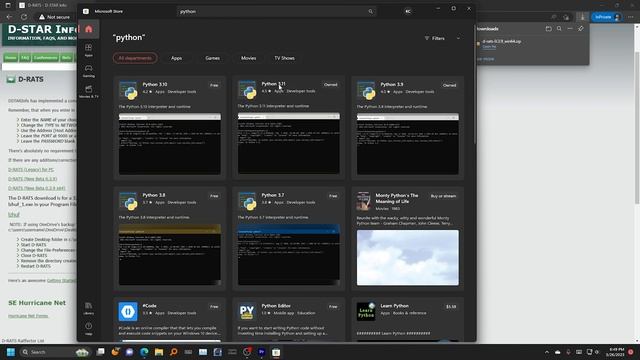Click Free button on Python Editor
The width and height of the screenshot is (640, 360).
333,307
